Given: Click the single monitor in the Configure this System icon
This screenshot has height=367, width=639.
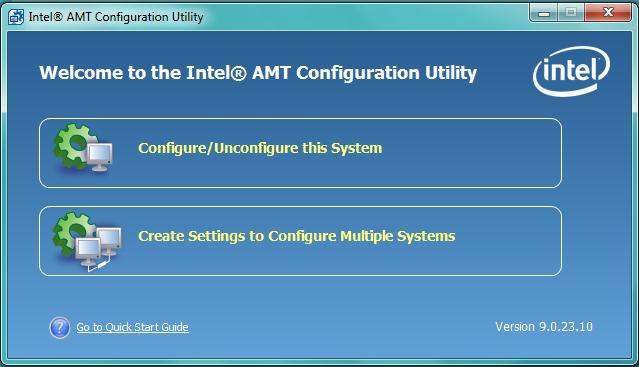Looking at the screenshot, I should point(99,156).
